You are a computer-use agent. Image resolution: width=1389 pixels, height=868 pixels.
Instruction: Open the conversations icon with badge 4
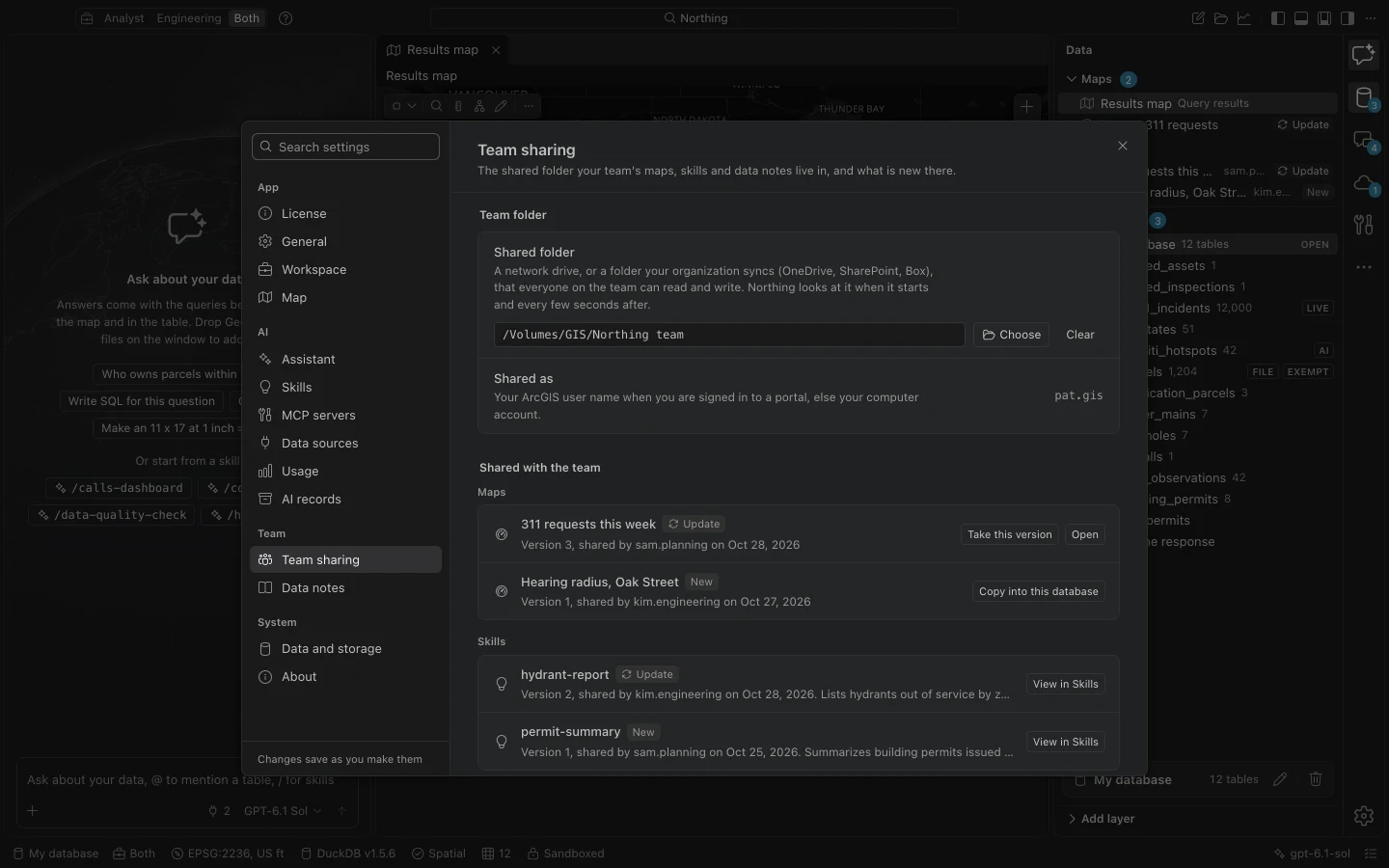click(x=1363, y=140)
